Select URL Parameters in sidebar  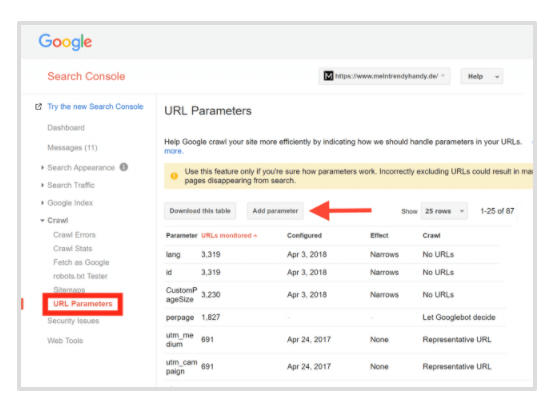83,304
